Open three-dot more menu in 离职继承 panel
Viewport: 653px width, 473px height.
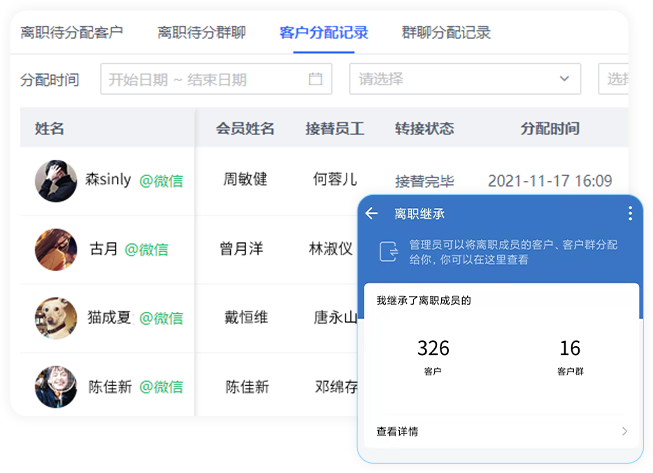click(x=630, y=213)
